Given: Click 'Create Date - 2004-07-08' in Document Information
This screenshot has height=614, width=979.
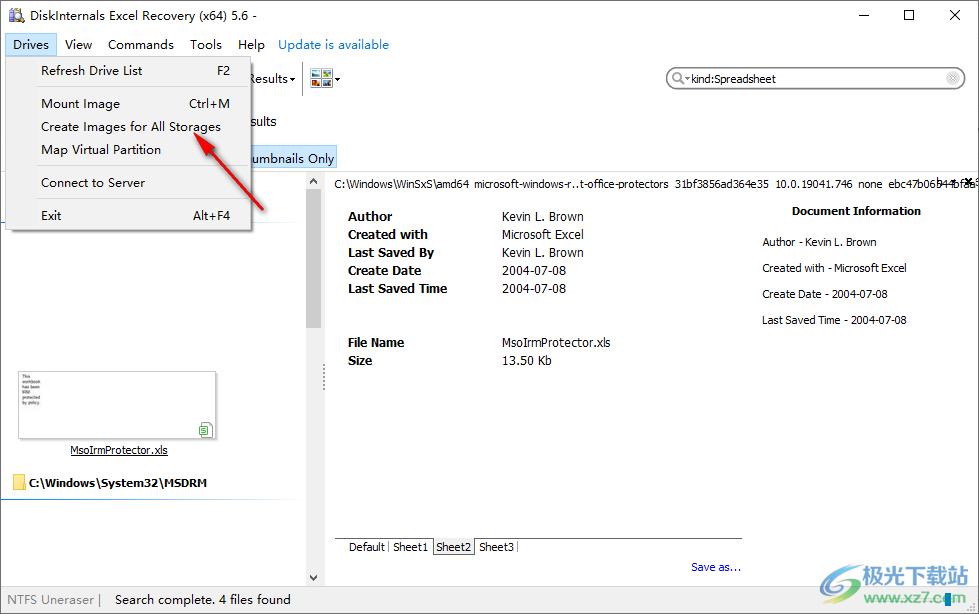Looking at the screenshot, I should pos(825,294).
